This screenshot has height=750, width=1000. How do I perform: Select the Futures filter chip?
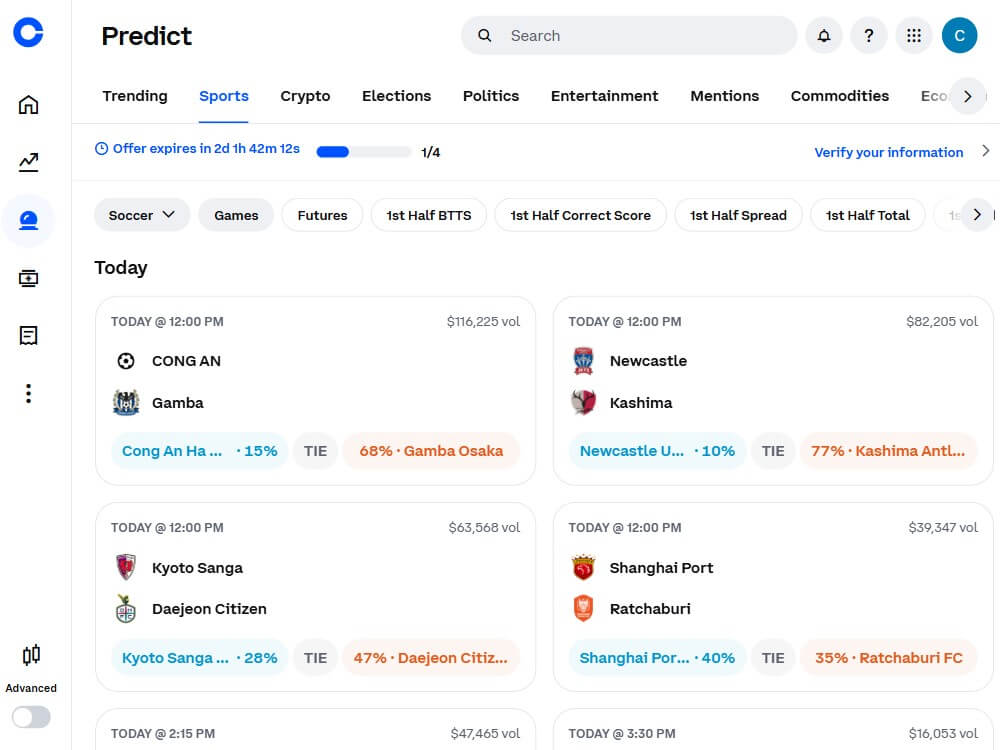coord(322,215)
